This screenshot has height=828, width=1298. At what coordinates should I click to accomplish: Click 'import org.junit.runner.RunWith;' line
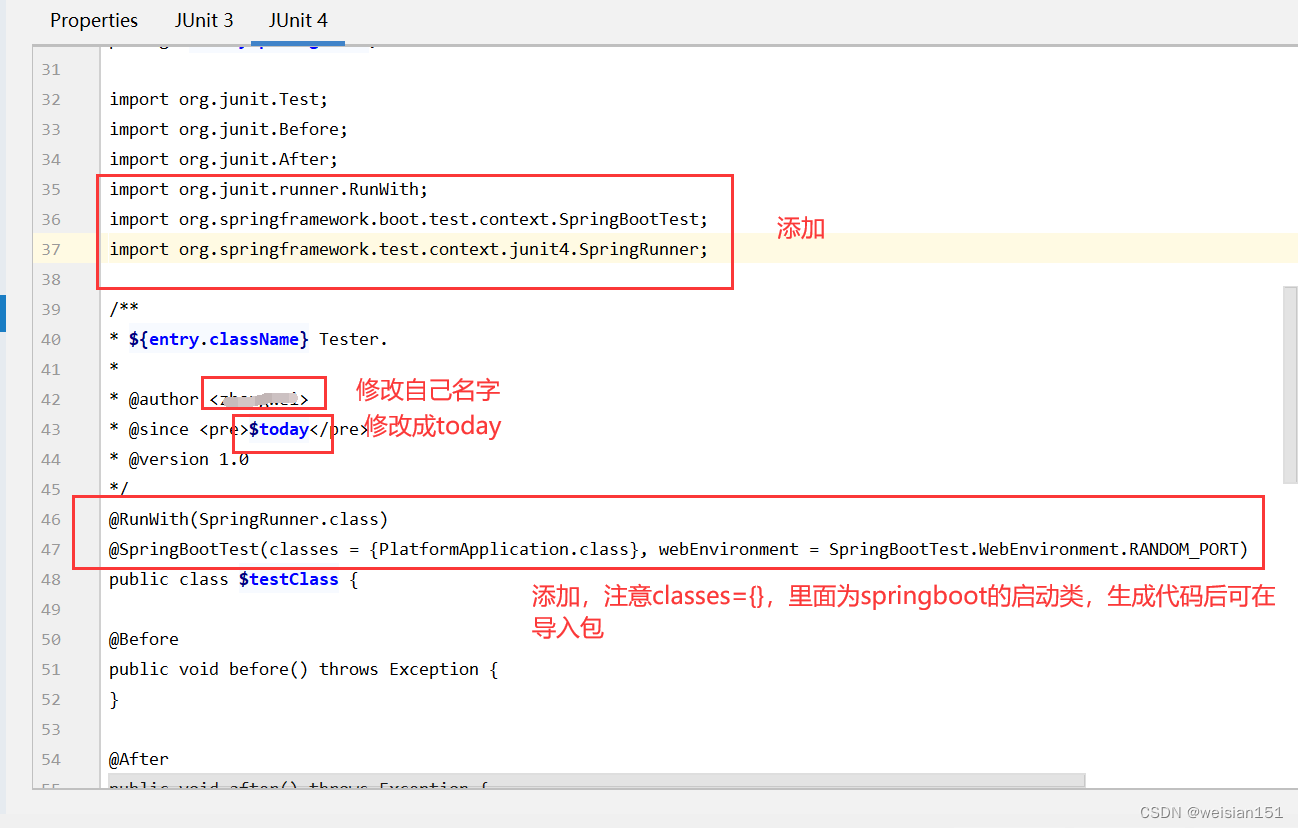point(269,189)
